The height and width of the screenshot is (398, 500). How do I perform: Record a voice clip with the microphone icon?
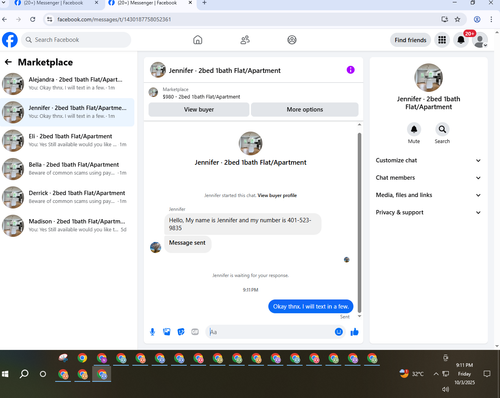[152, 332]
